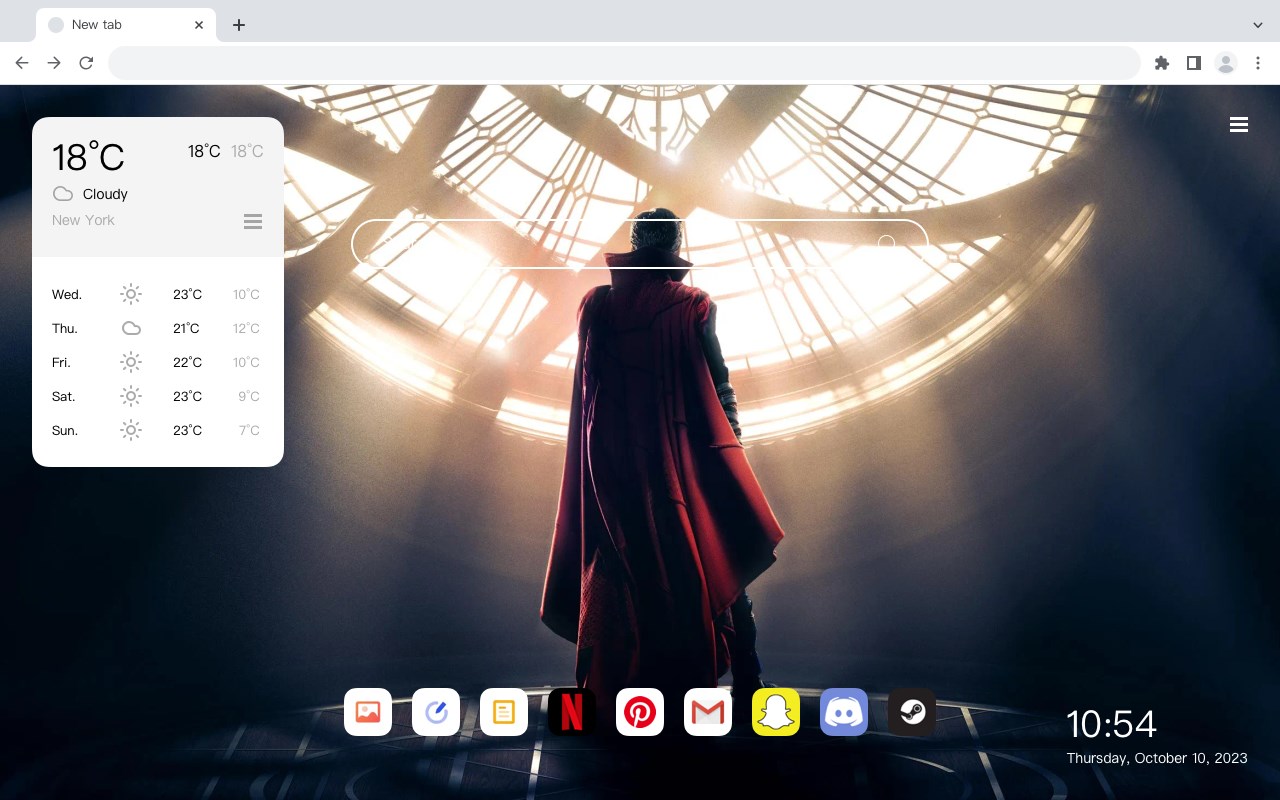Select the Fri. forecast row label
The image size is (1280, 800).
[61, 362]
